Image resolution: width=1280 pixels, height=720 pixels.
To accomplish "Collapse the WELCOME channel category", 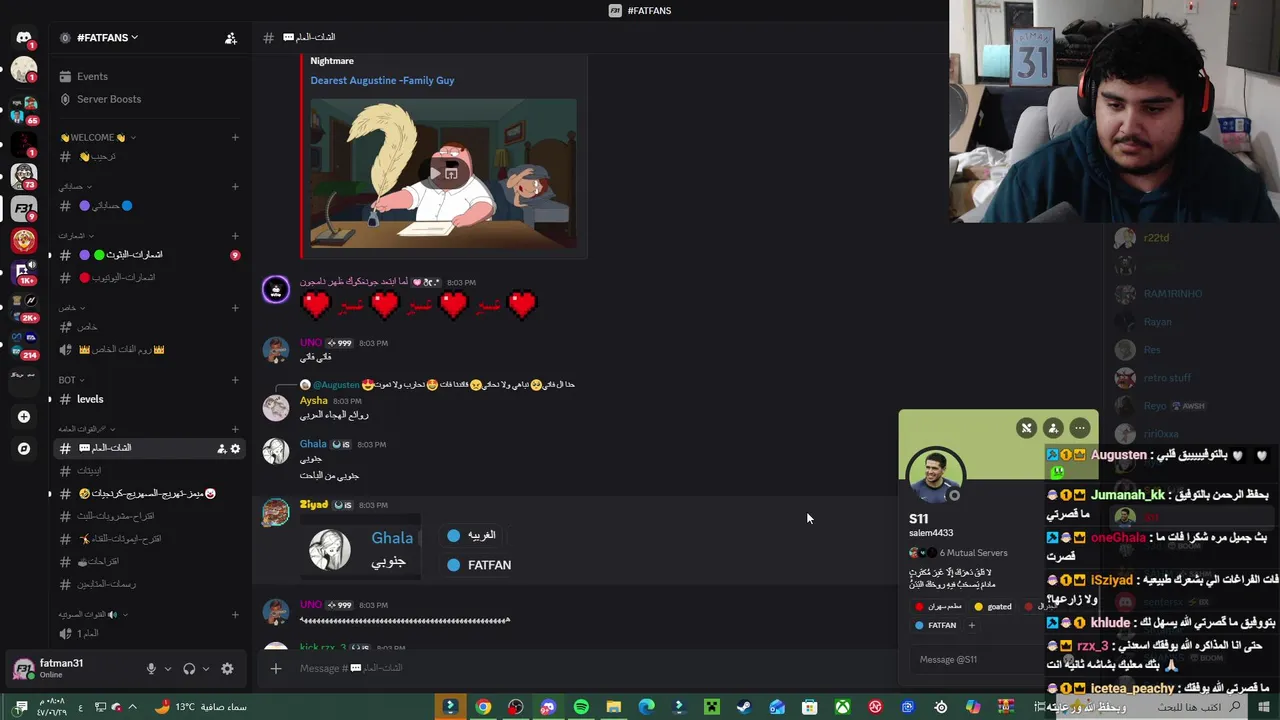I will (x=98, y=137).
